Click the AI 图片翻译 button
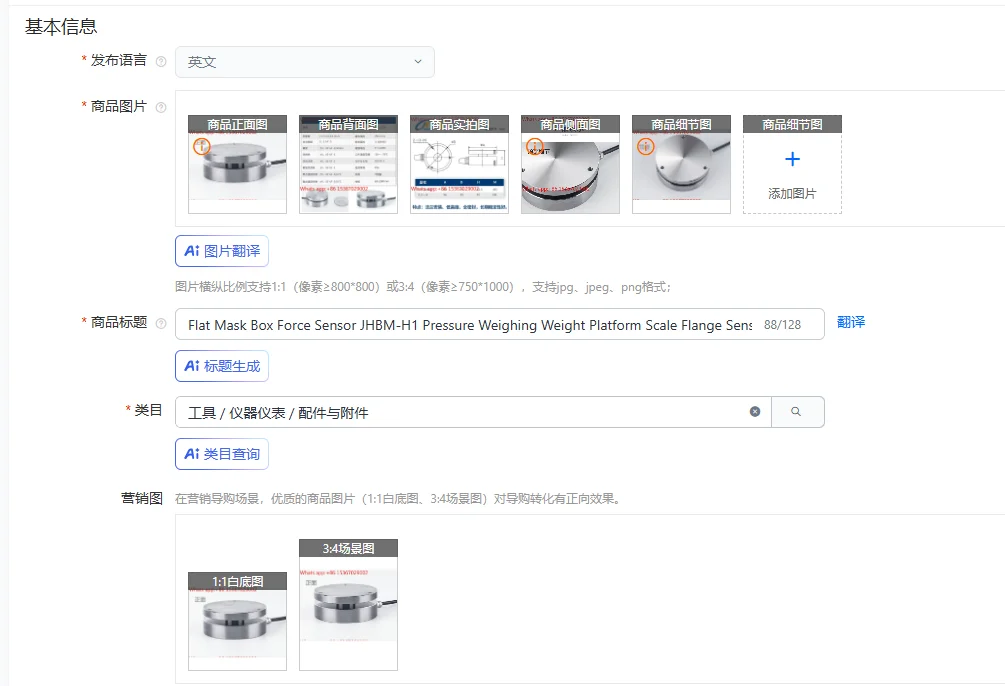This screenshot has height=686, width=1005. [x=222, y=251]
